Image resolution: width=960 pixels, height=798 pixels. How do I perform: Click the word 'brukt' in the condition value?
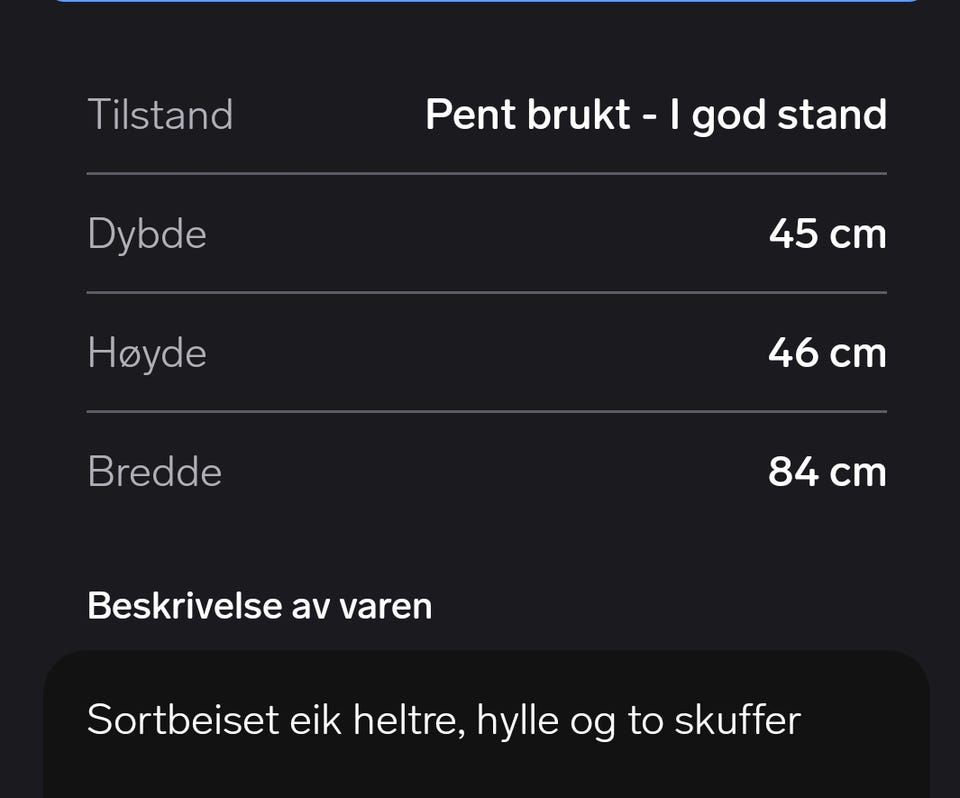pyautogui.click(x=579, y=115)
